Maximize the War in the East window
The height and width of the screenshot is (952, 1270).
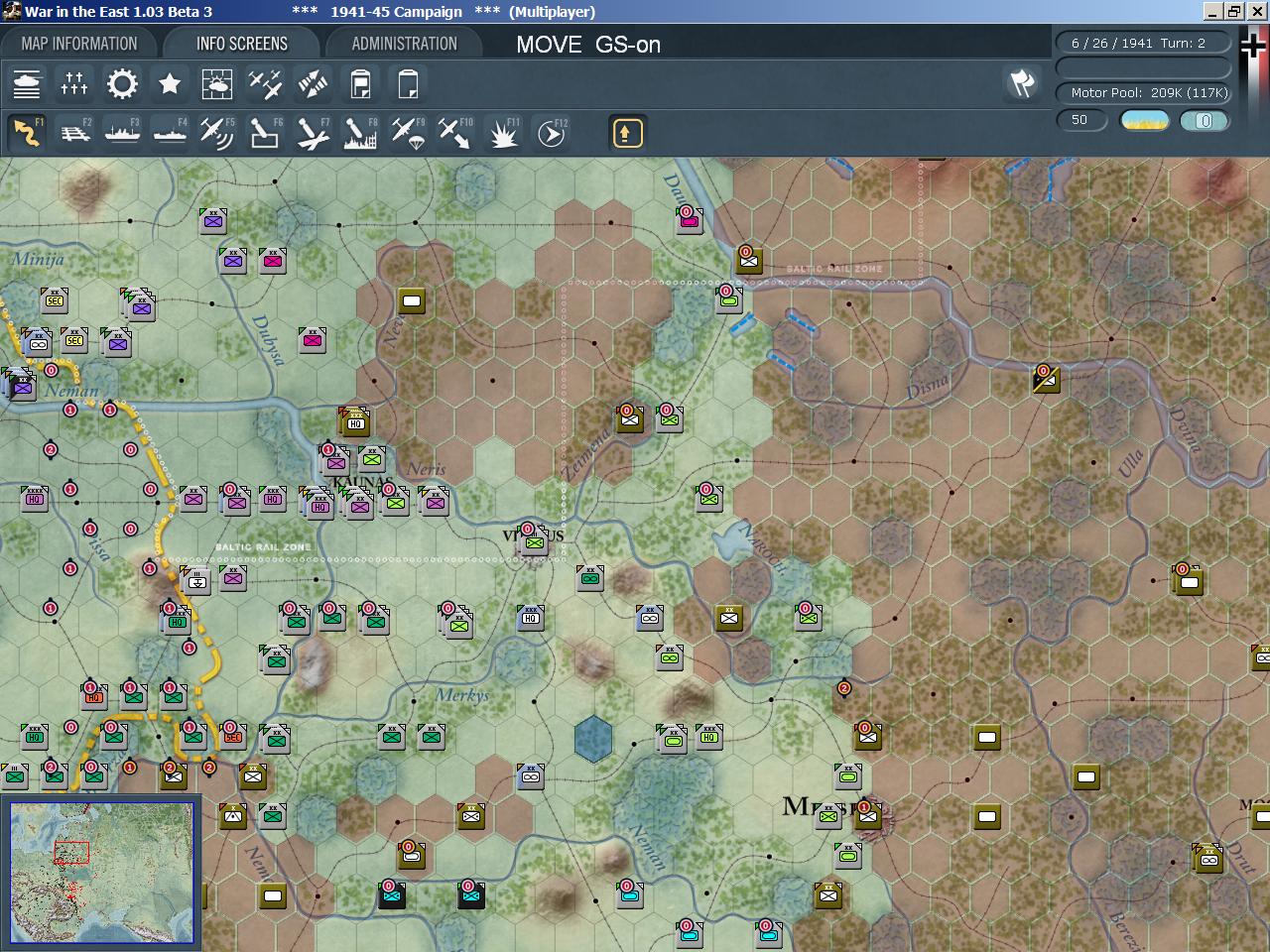1234,11
